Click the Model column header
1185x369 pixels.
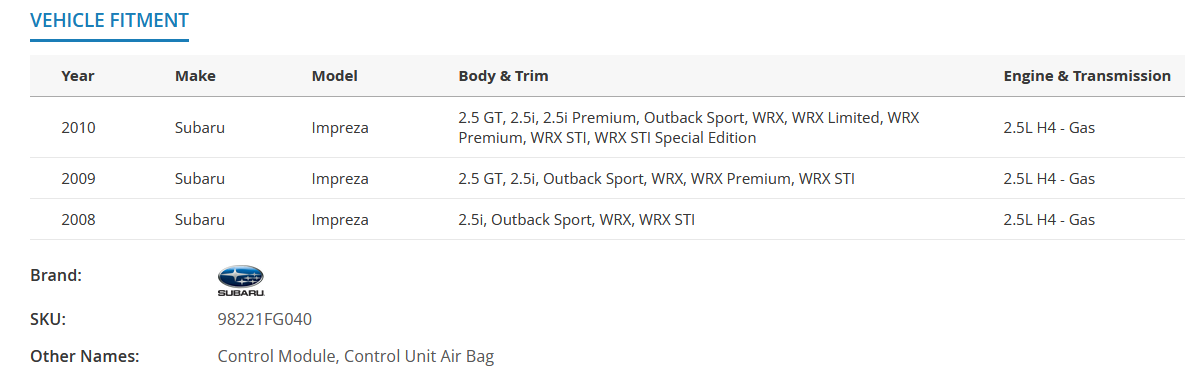pos(335,76)
